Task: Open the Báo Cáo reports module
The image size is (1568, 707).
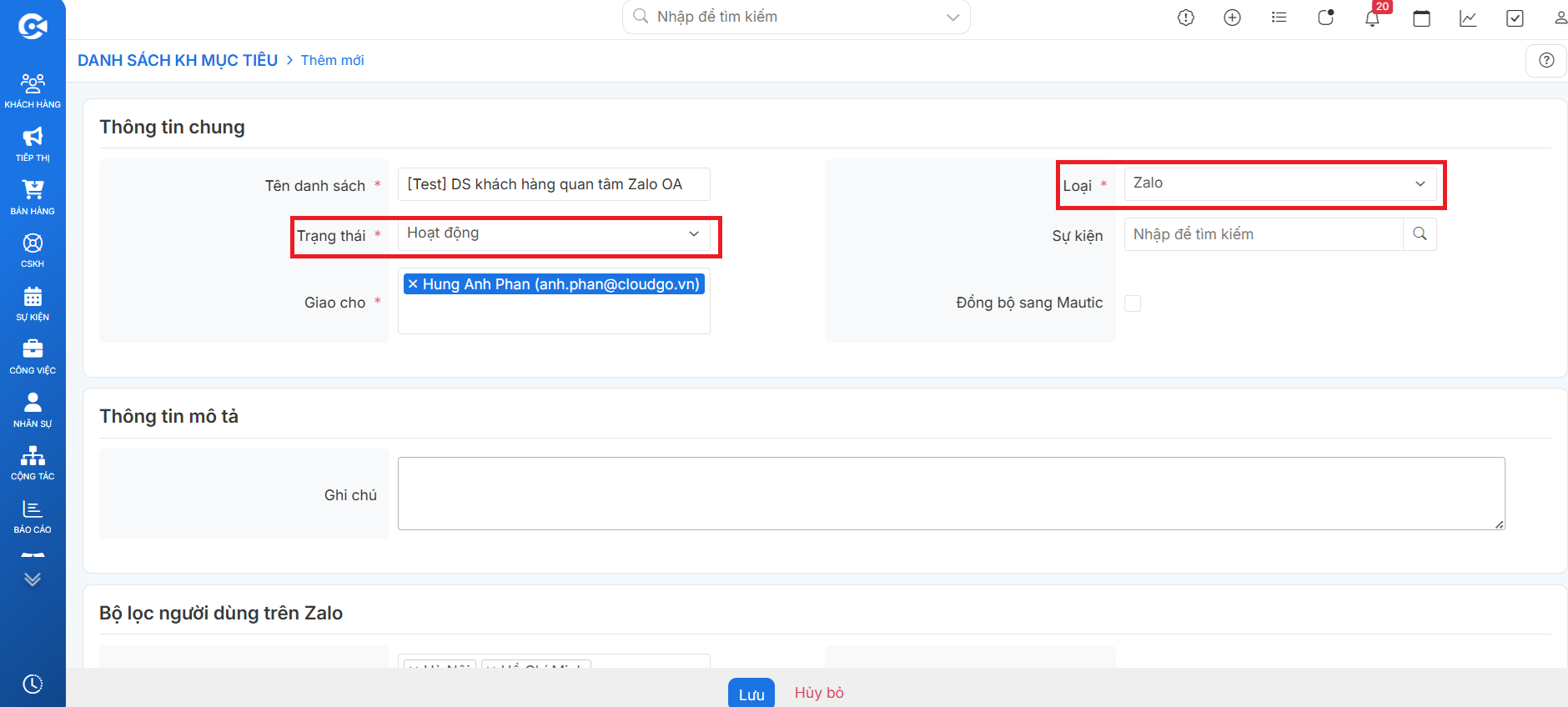Action: tap(33, 516)
